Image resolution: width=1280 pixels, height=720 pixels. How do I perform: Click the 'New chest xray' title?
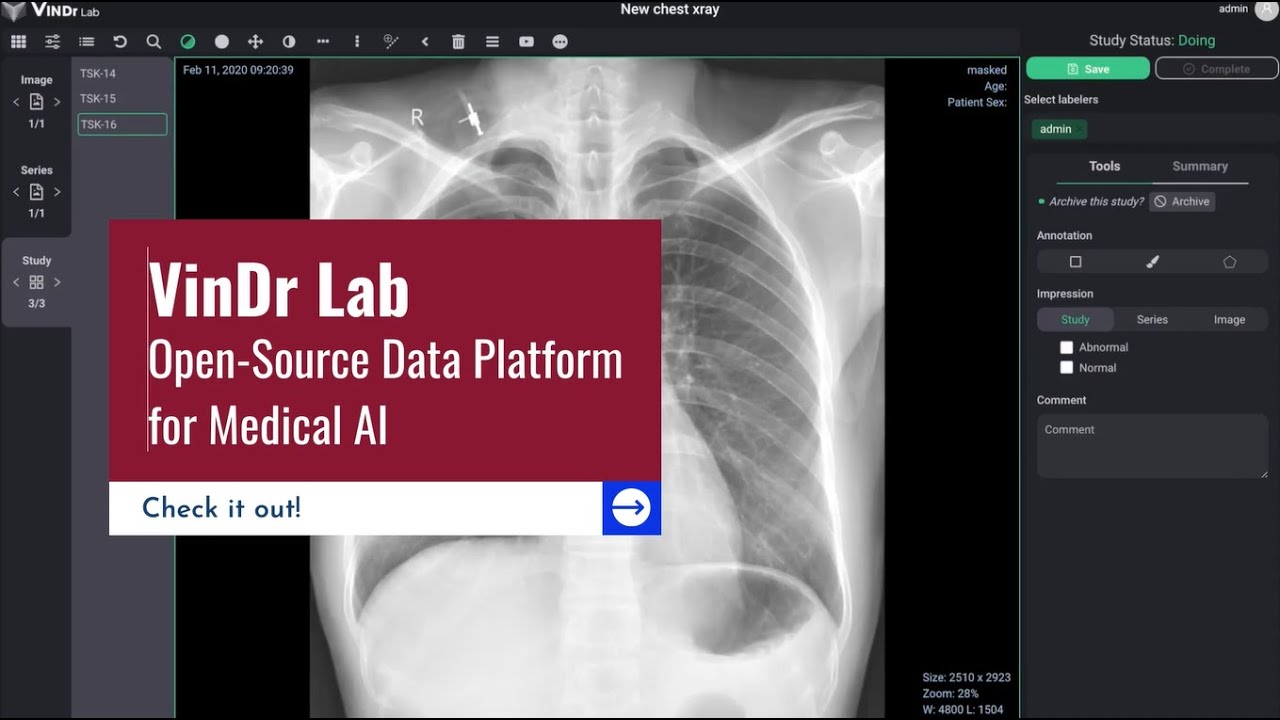click(x=670, y=9)
